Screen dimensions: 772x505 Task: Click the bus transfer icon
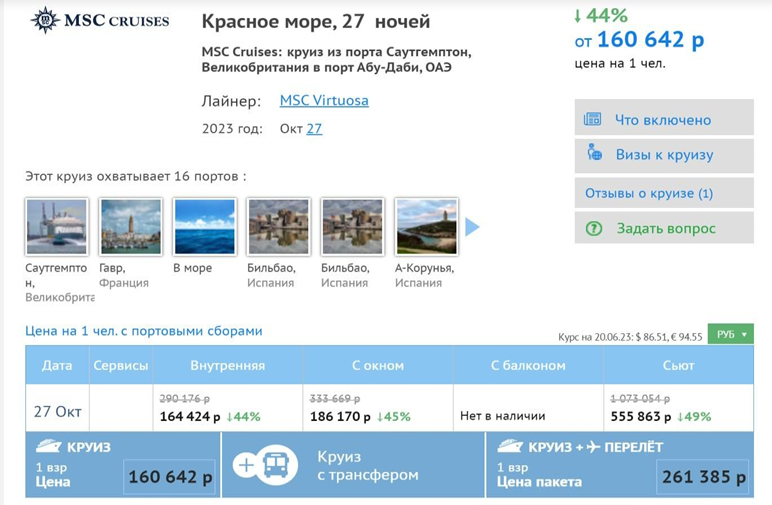pos(277,464)
